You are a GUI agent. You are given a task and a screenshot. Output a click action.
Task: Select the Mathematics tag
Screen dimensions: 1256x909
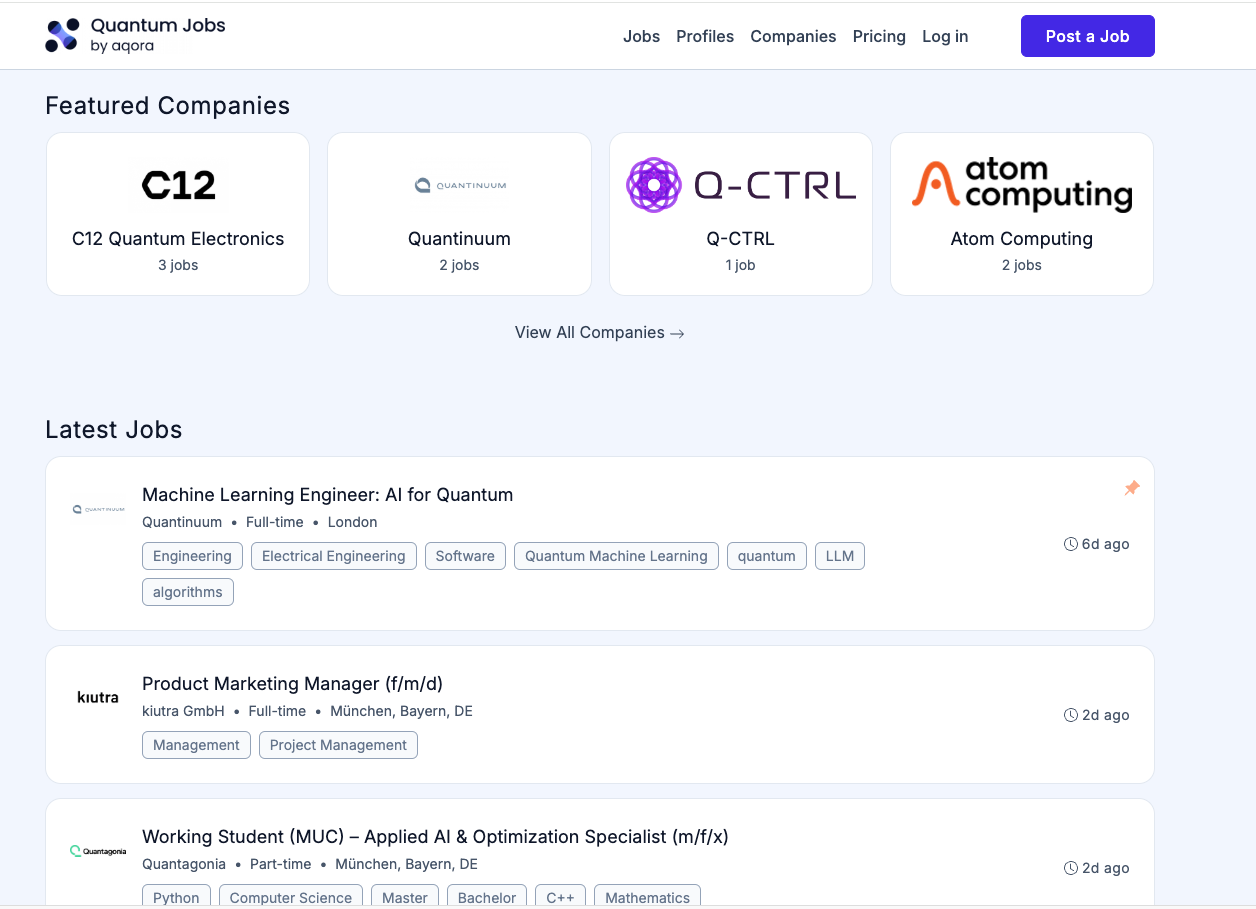(x=648, y=897)
